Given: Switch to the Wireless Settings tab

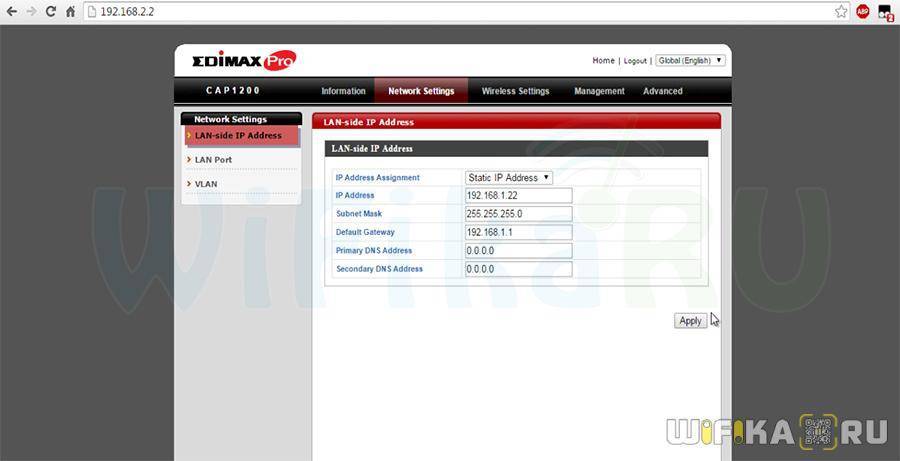Looking at the screenshot, I should [515, 91].
